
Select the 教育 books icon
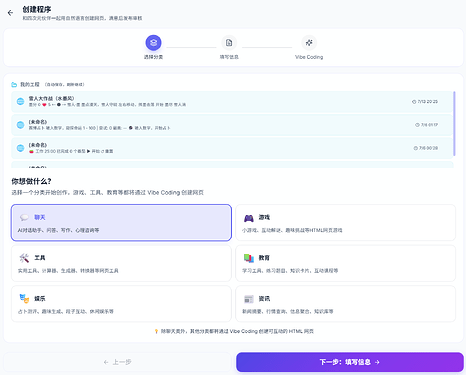click(249, 258)
